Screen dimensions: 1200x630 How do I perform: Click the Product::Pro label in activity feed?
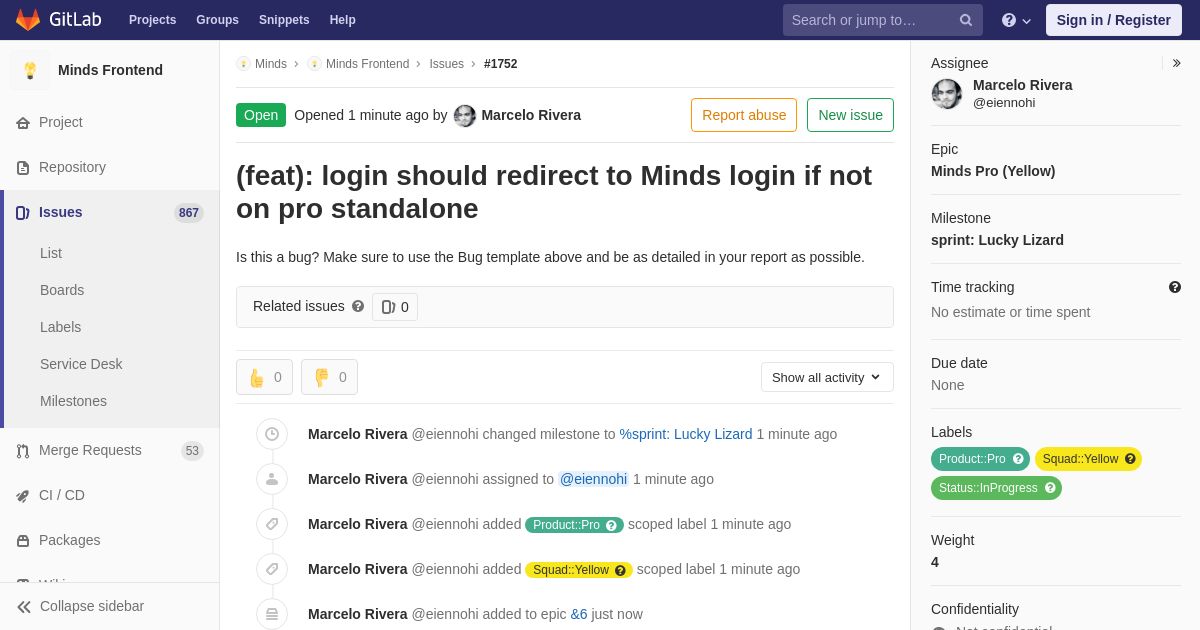(574, 525)
